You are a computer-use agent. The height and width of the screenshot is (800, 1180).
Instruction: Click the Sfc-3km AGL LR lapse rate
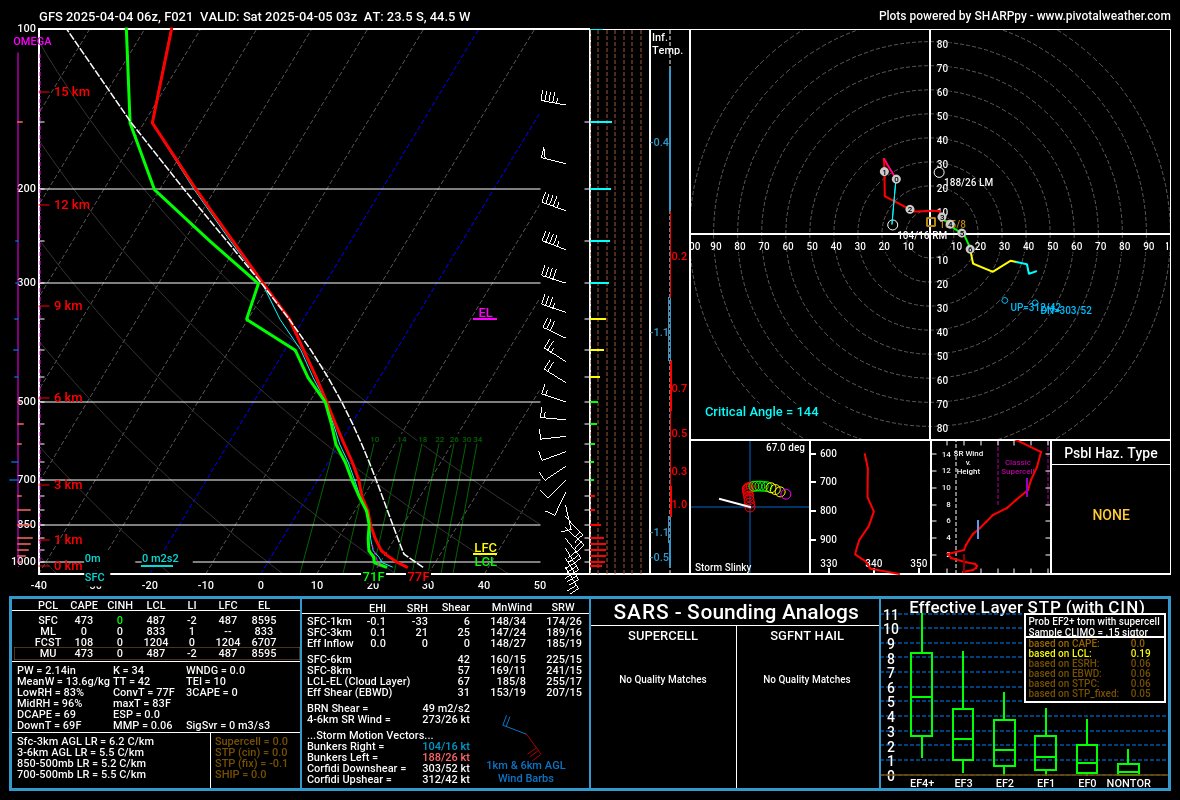coord(85,741)
